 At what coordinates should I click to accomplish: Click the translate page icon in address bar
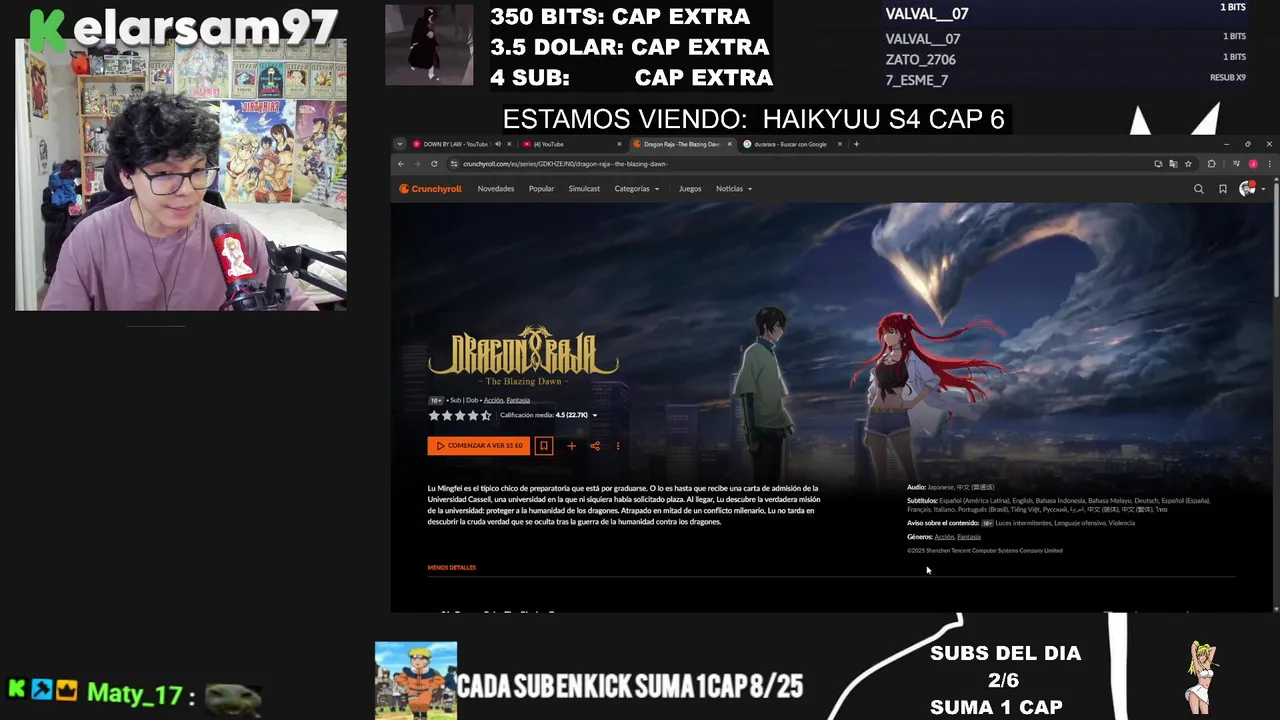coord(1173,164)
